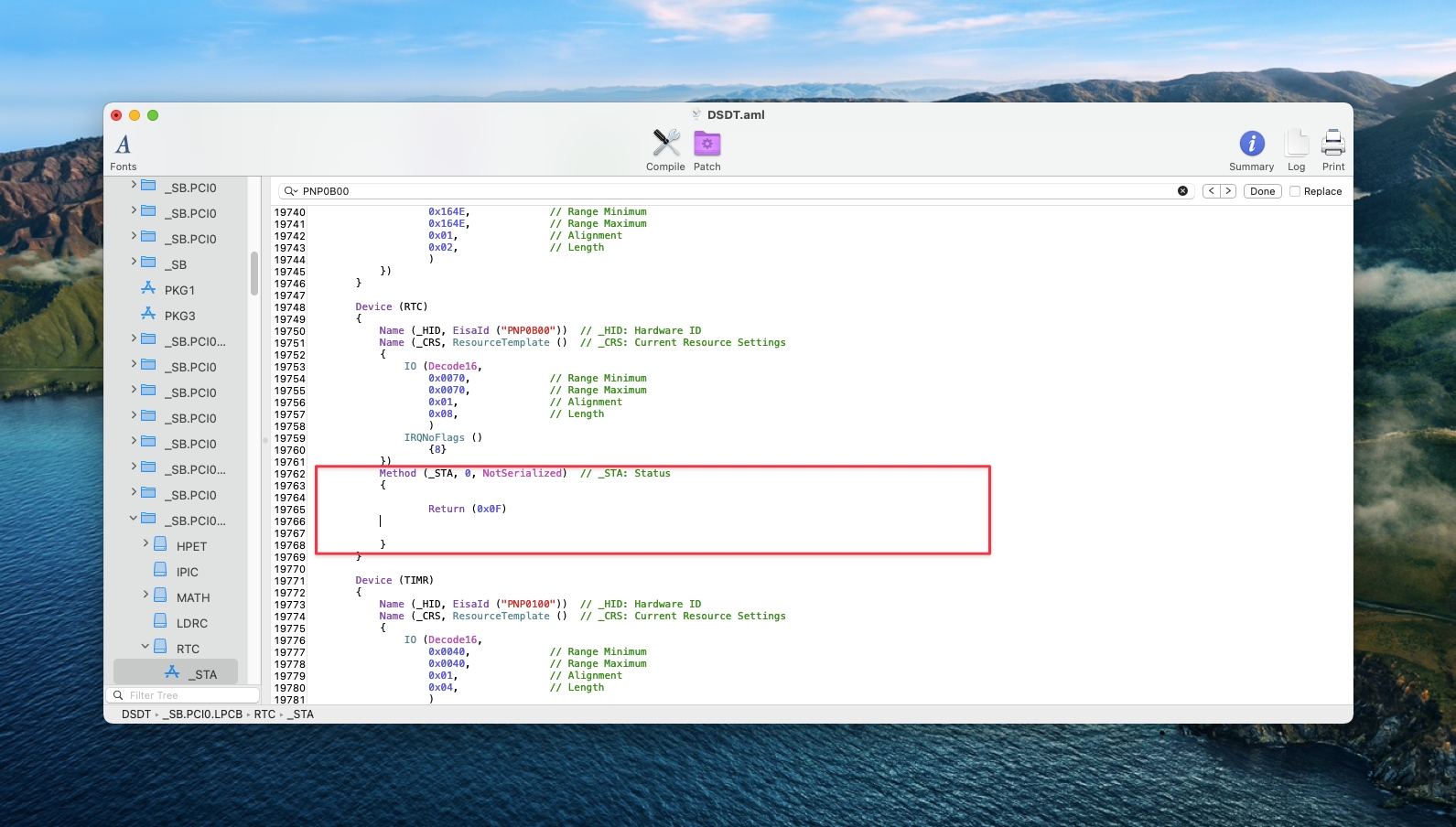Viewport: 1456px width, 827px height.
Task: Open the Log icon
Action: click(1296, 144)
